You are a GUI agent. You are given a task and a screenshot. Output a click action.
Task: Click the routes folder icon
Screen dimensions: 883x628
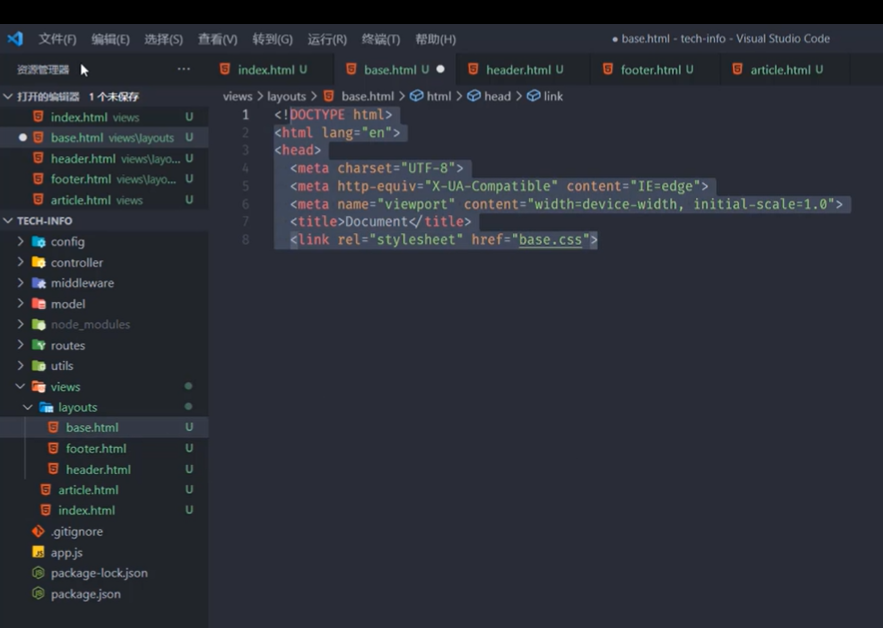[39, 345]
